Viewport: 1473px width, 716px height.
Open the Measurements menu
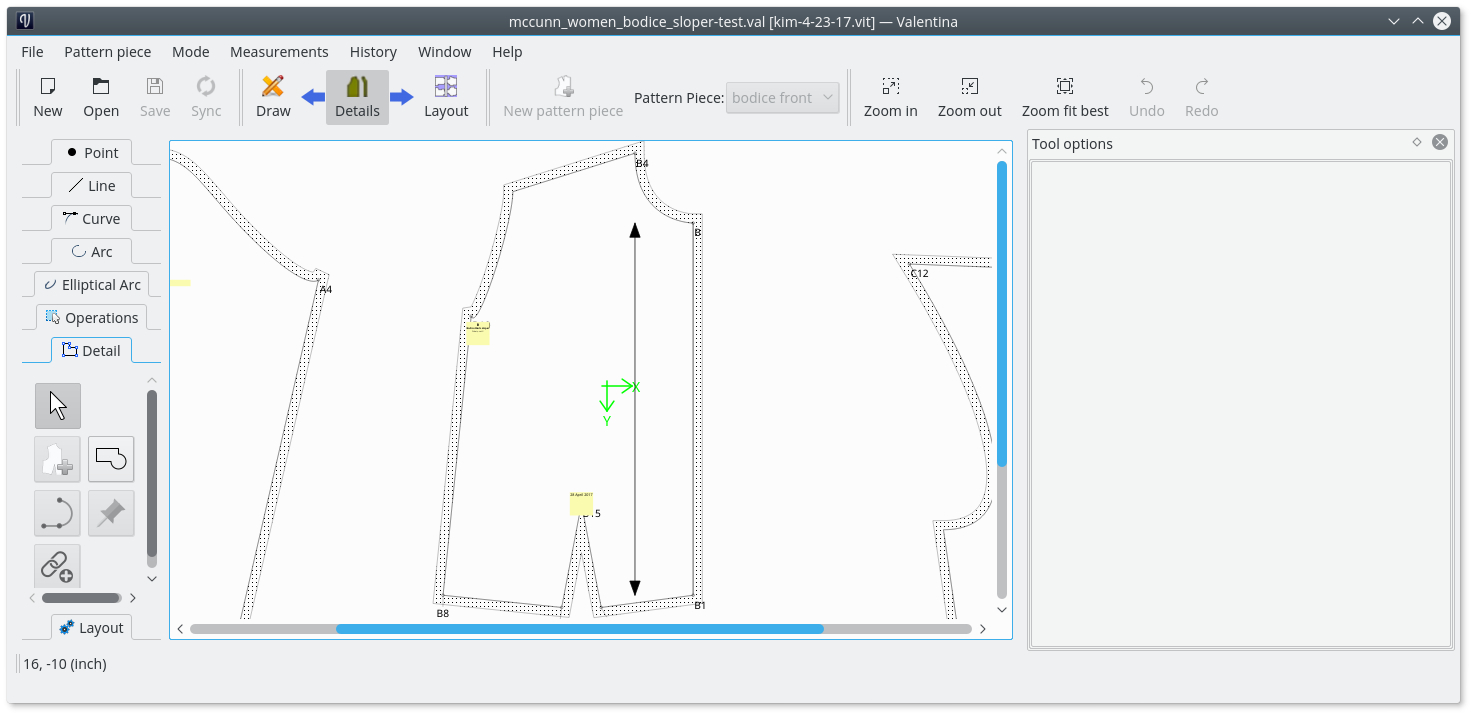point(279,52)
